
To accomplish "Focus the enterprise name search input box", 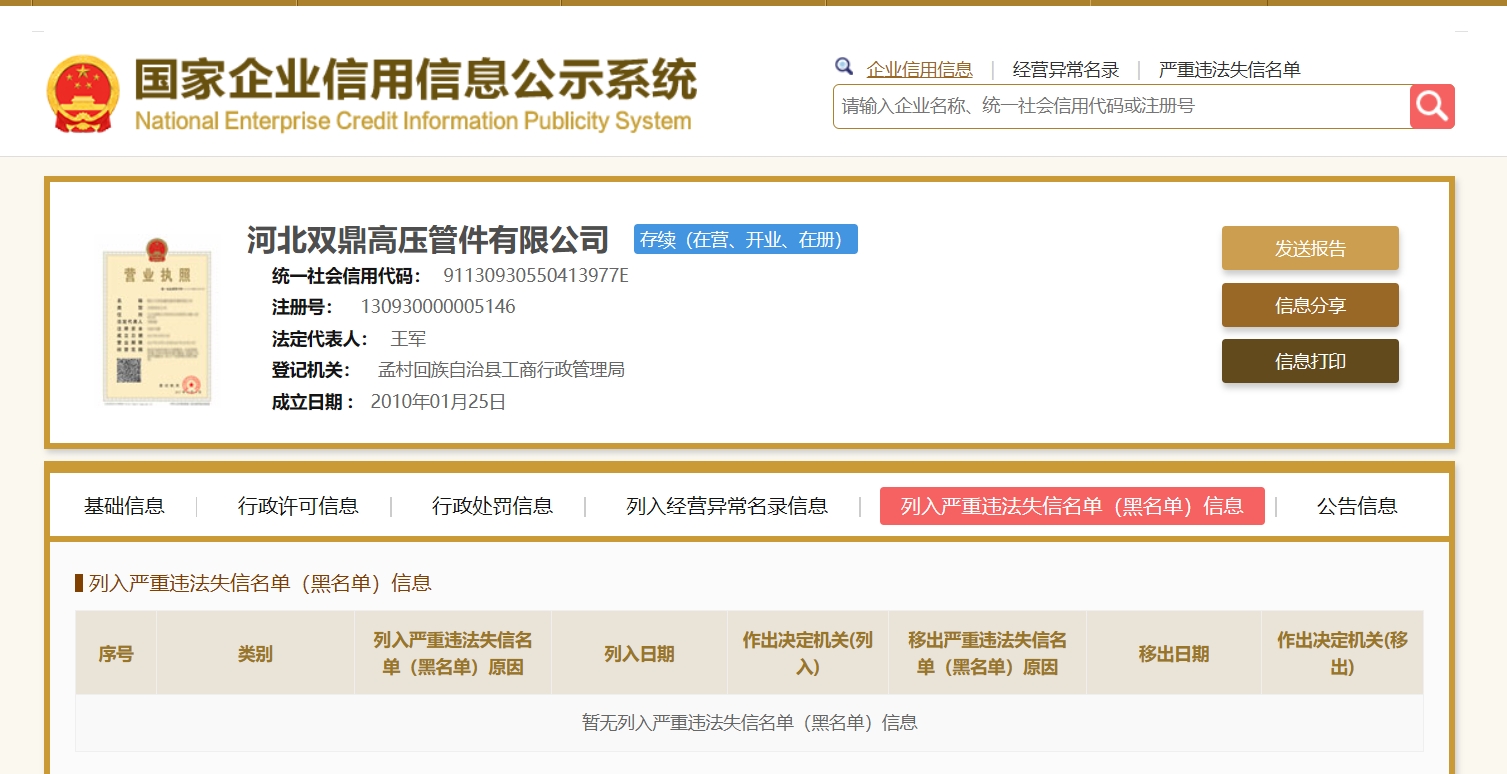I will pos(1120,106).
